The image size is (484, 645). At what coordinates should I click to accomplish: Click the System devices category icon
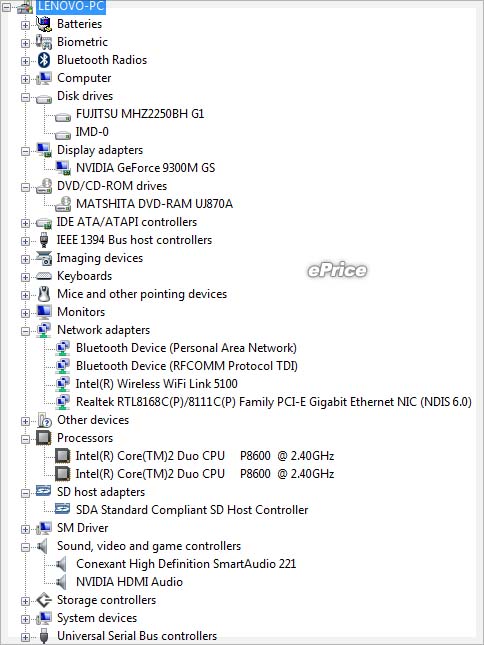click(x=44, y=618)
